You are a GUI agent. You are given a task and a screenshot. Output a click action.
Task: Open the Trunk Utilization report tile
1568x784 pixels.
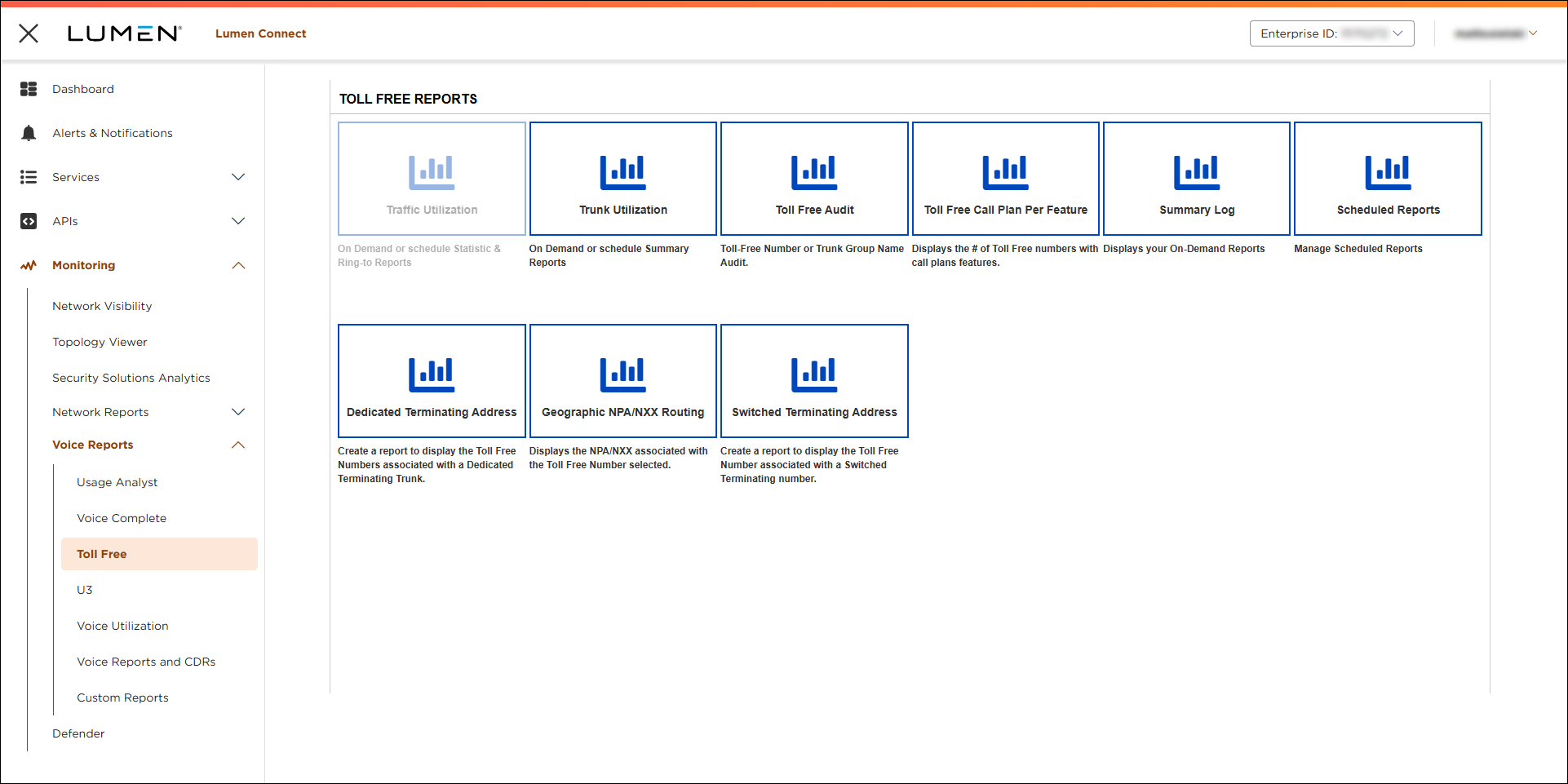622,179
